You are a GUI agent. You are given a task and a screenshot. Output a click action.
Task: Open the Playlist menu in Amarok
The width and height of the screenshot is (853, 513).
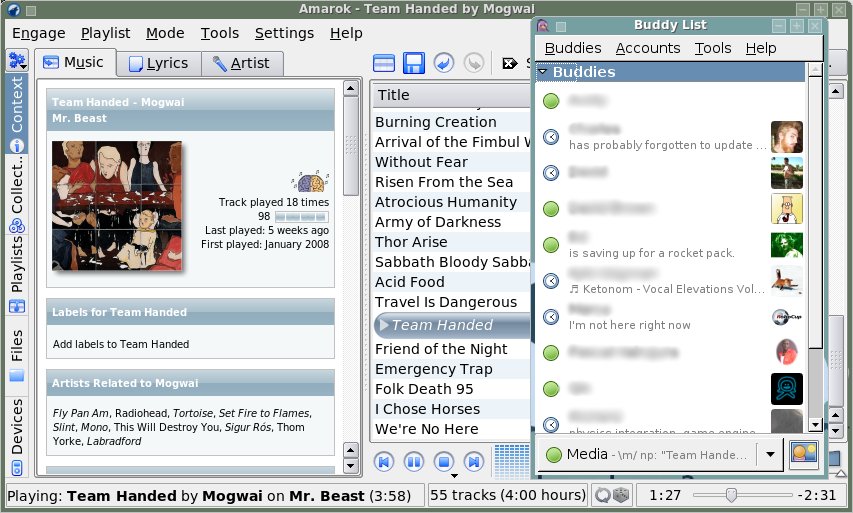pos(106,33)
